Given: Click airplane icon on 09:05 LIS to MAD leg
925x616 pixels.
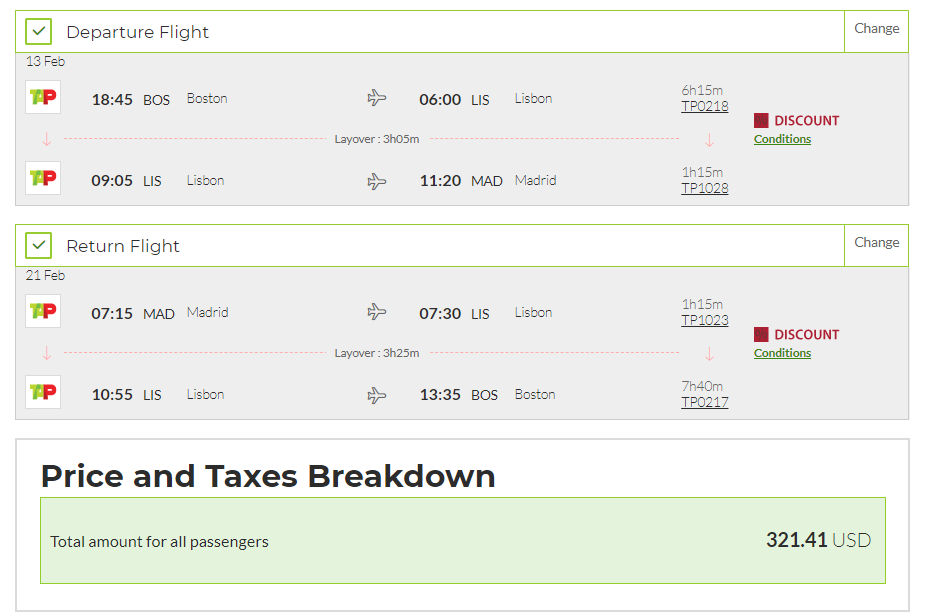Looking at the screenshot, I should 377,181.
